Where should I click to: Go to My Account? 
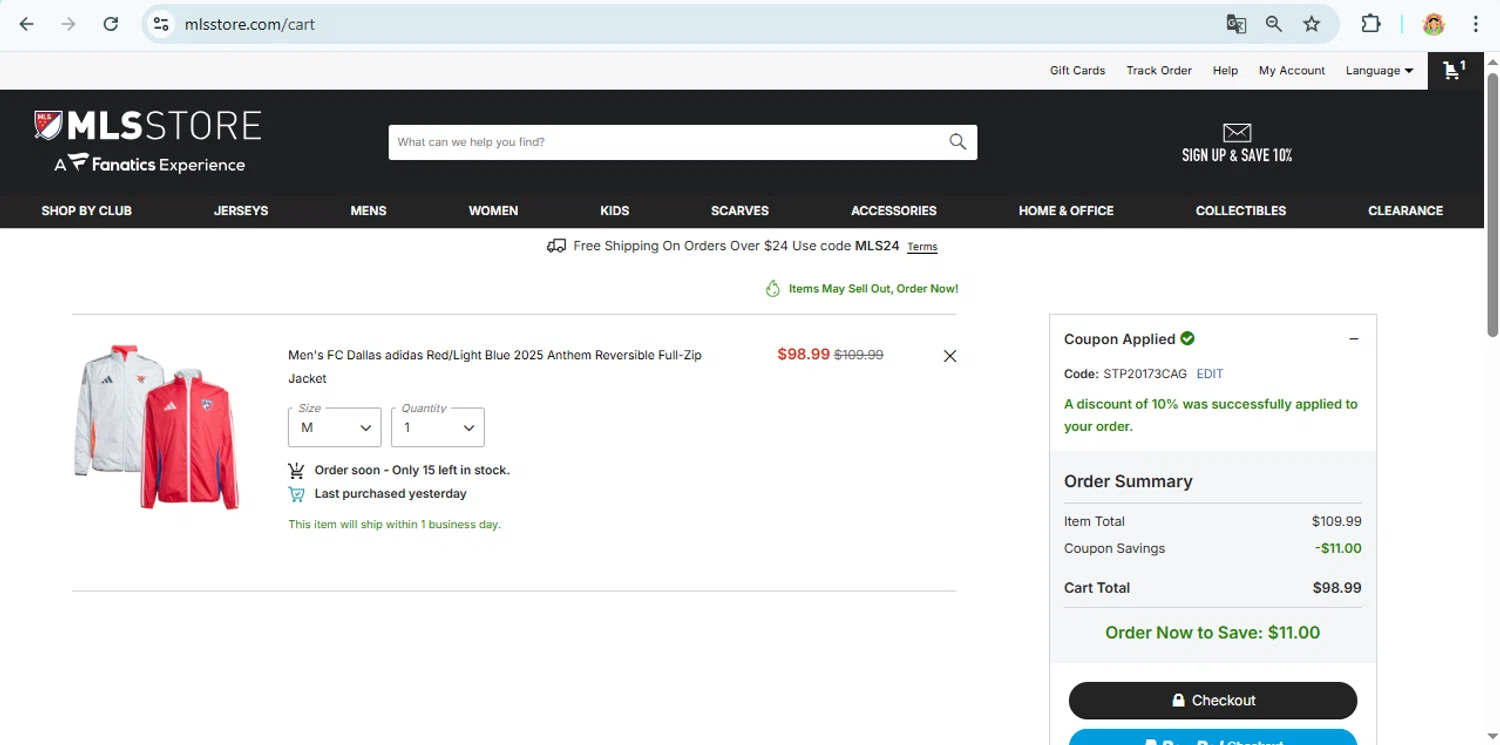1292,70
